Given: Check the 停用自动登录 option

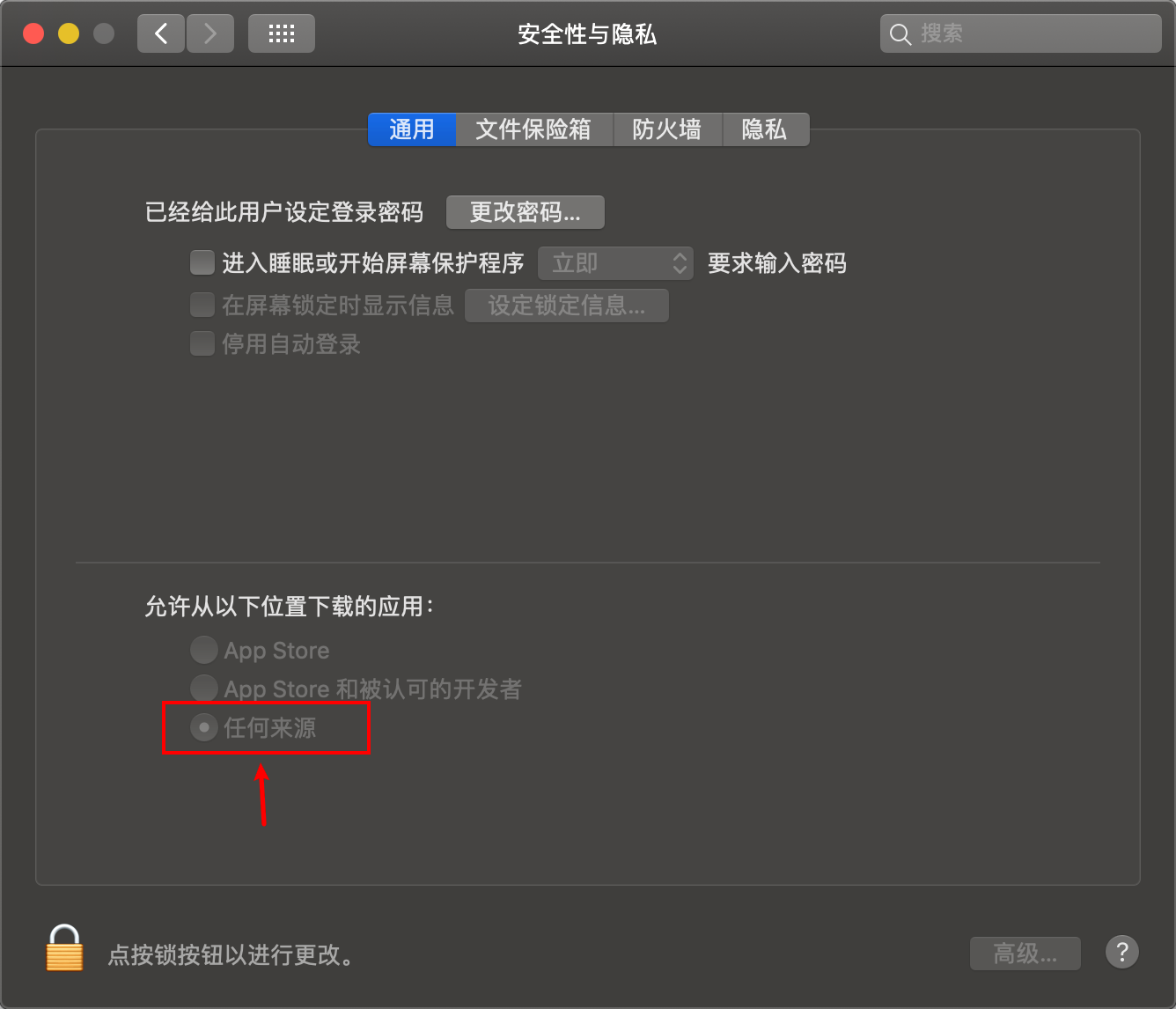Looking at the screenshot, I should [202, 343].
